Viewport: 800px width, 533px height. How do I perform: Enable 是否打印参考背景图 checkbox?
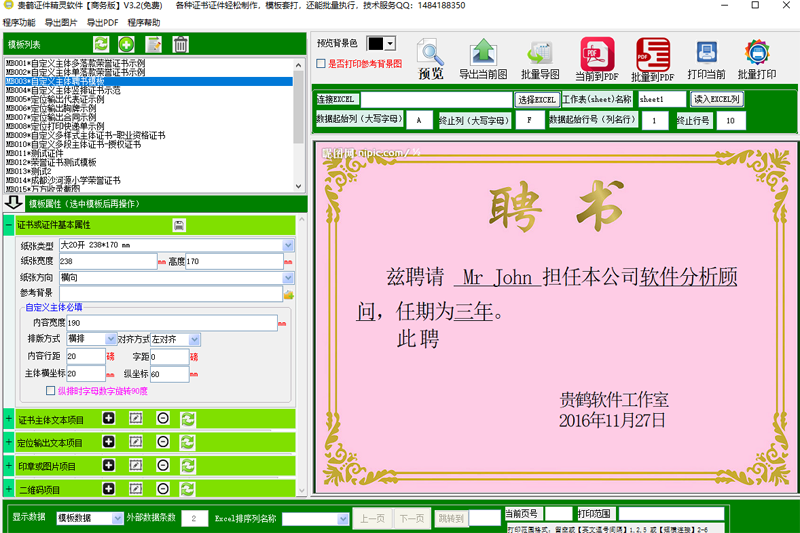(321, 64)
